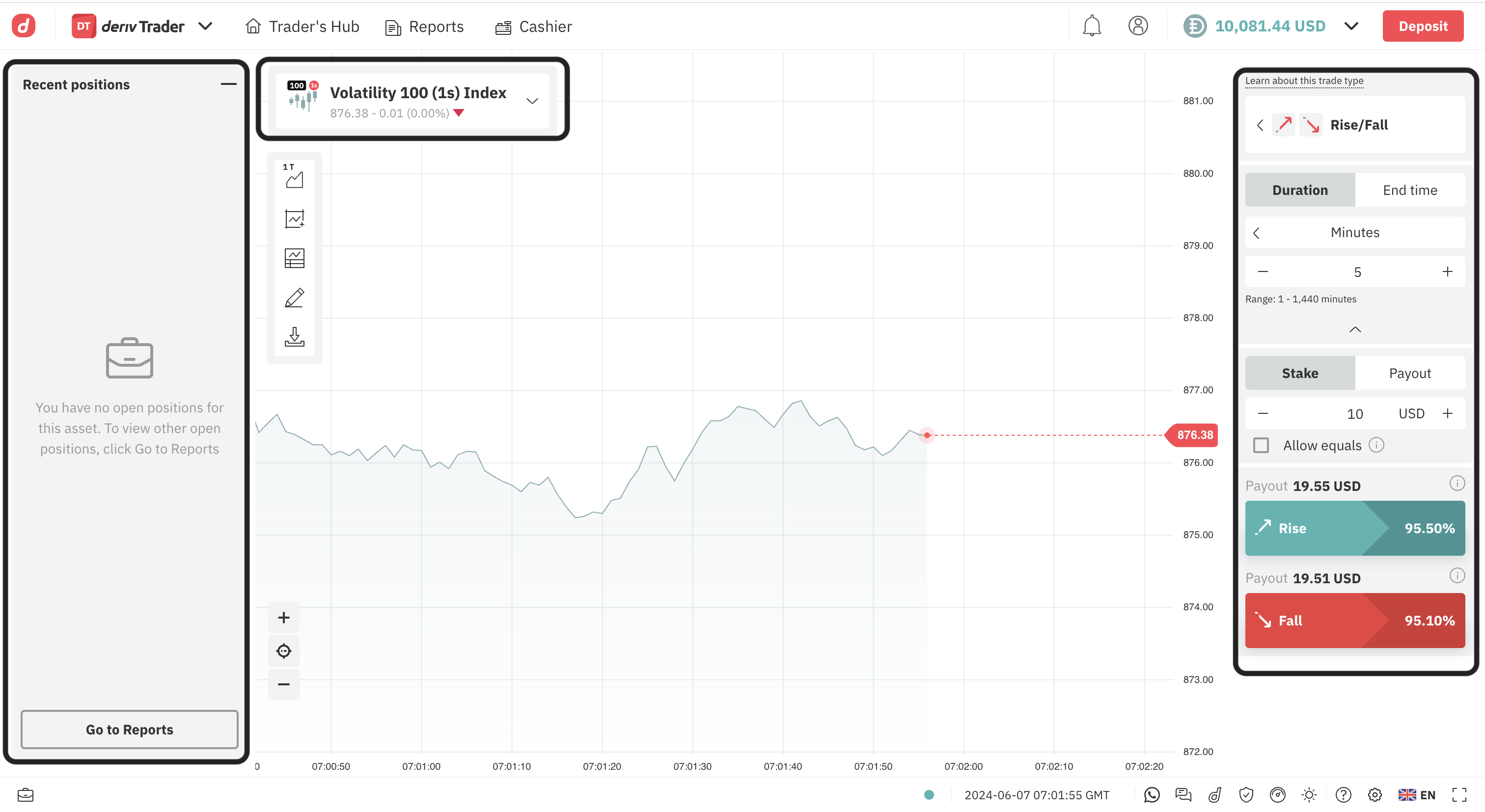This screenshot has height=812, width=1485.
Task: Collapse the duration options chevron
Action: [1355, 329]
